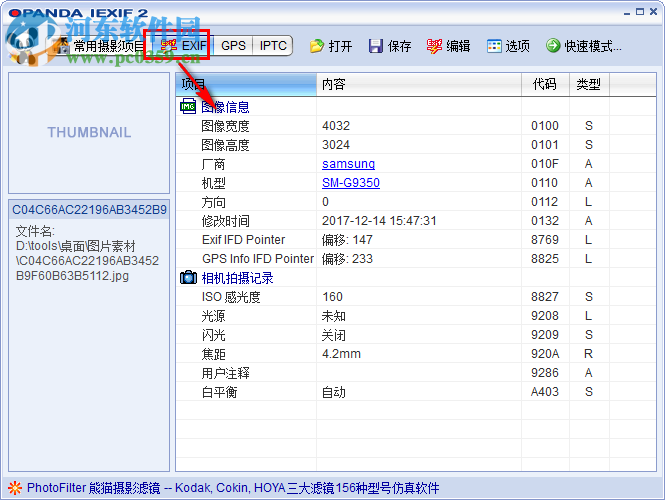Select the 修改时间 row label
This screenshot has width=665, height=500.
225,221
